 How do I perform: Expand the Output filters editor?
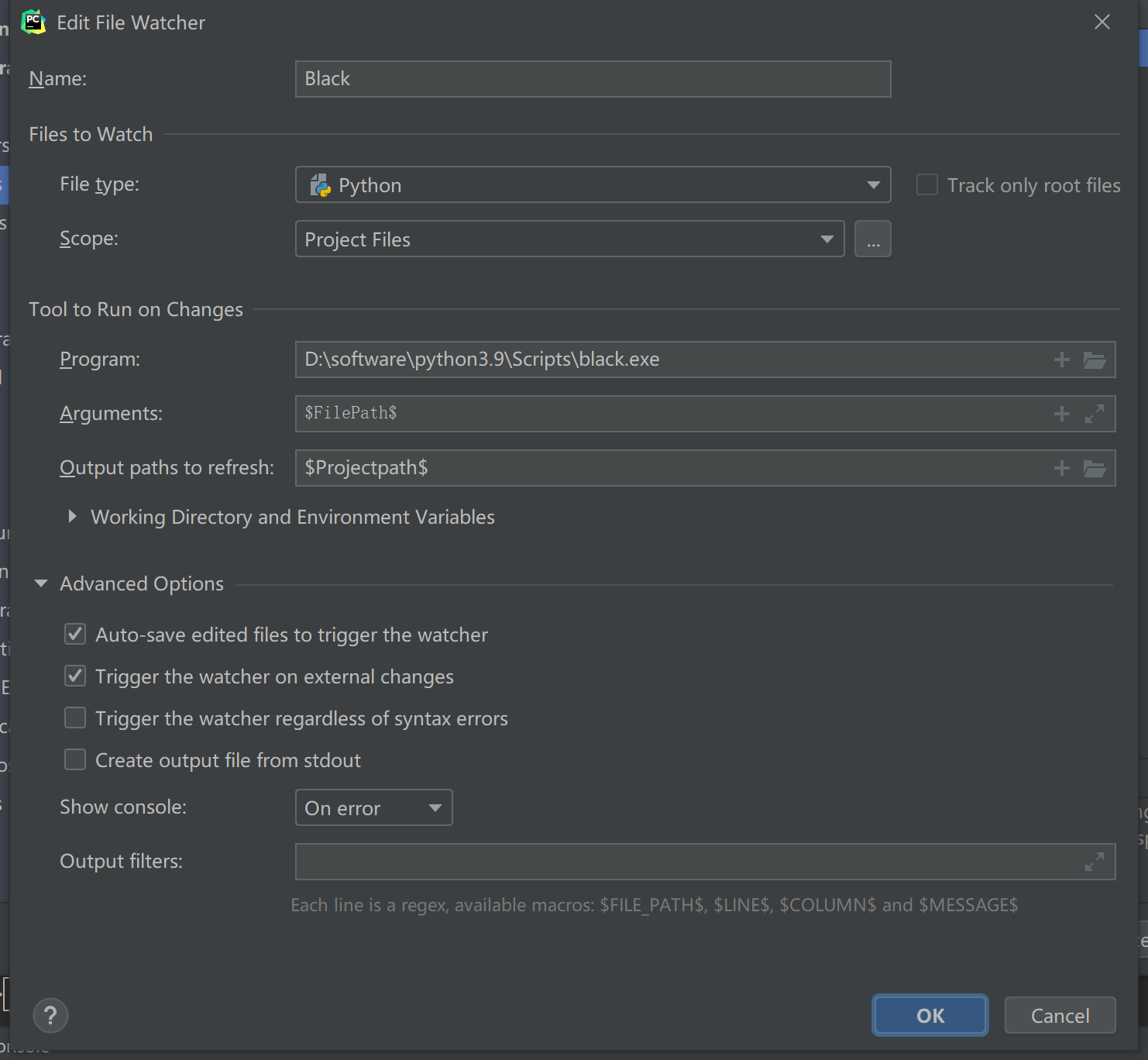[1094, 862]
